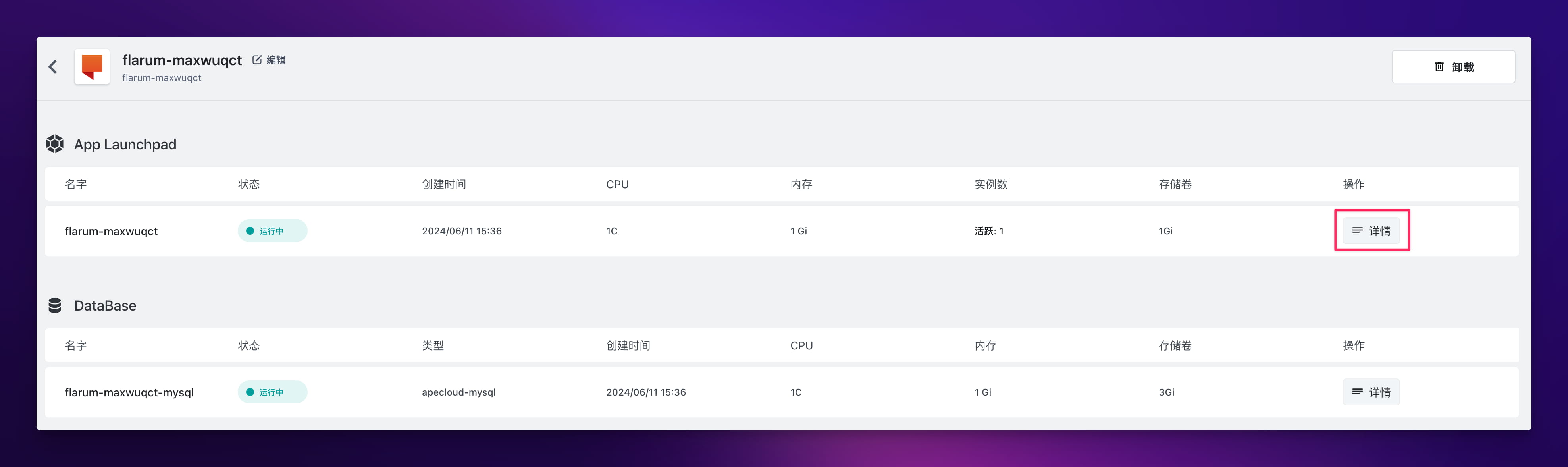This screenshot has width=1568, height=467.
Task: Click the 名字 header in App Launchpad table
Action: [75, 185]
